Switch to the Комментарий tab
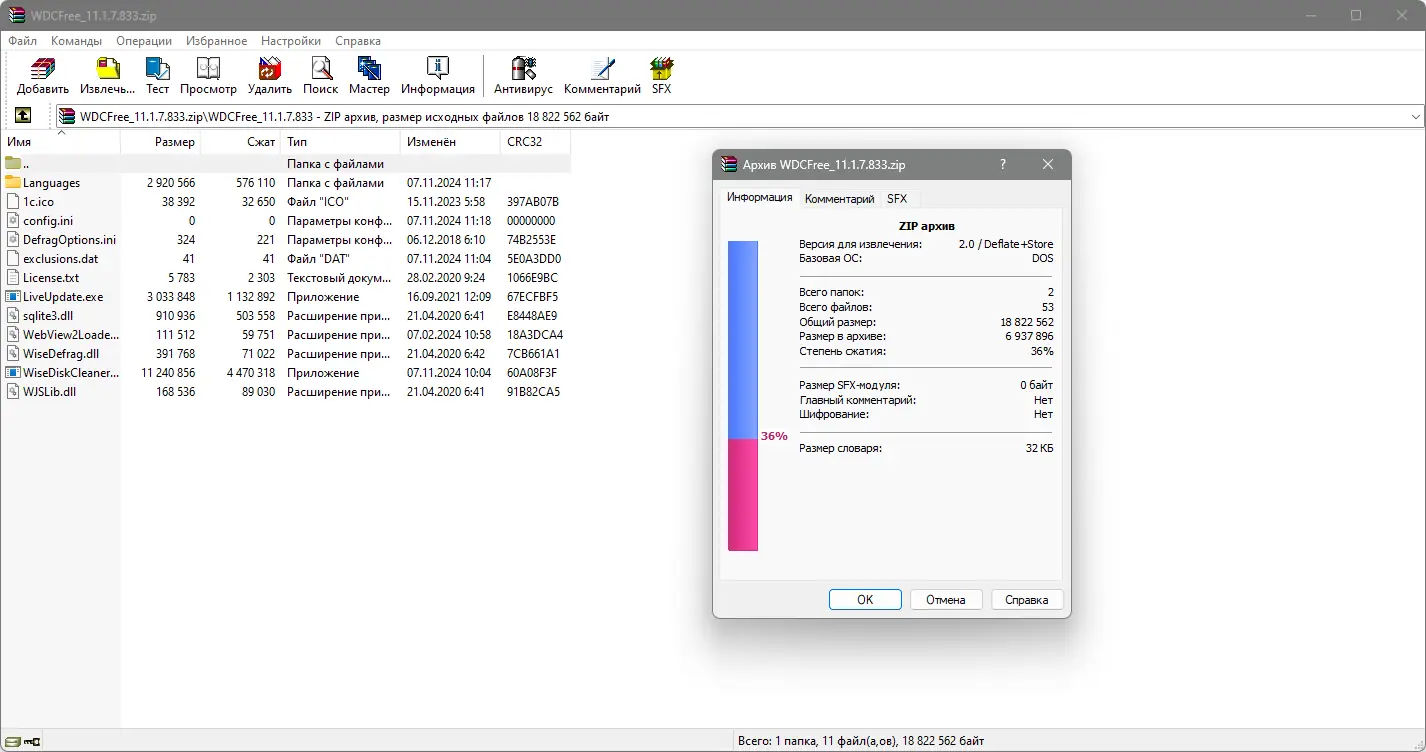This screenshot has height=752, width=1426. pyautogui.click(x=839, y=198)
